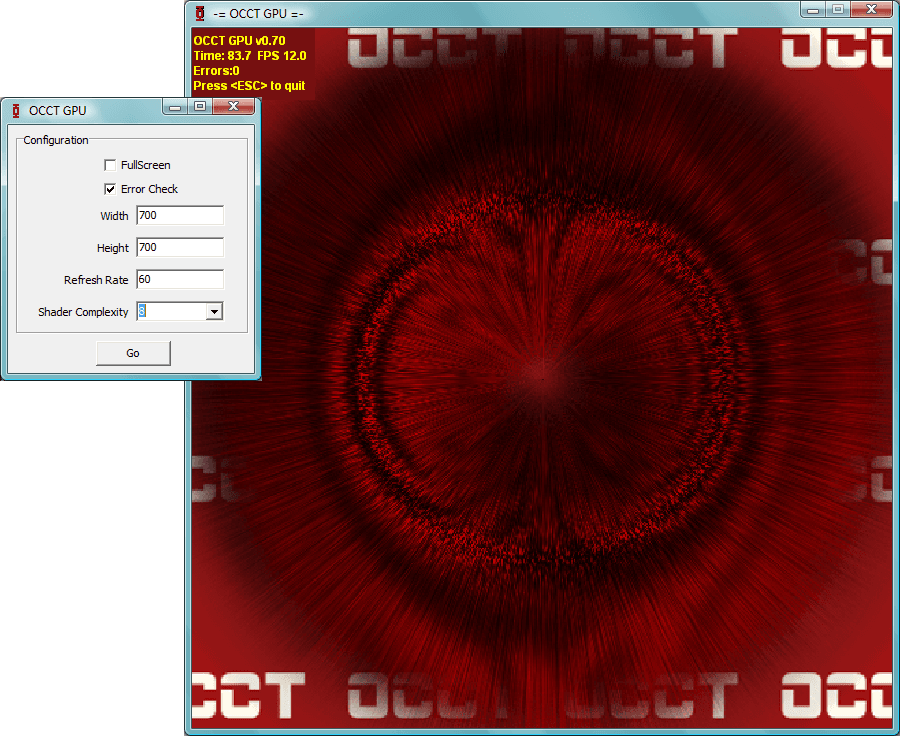The image size is (900, 736).
Task: Click the Refresh Rate label
Action: [96, 280]
